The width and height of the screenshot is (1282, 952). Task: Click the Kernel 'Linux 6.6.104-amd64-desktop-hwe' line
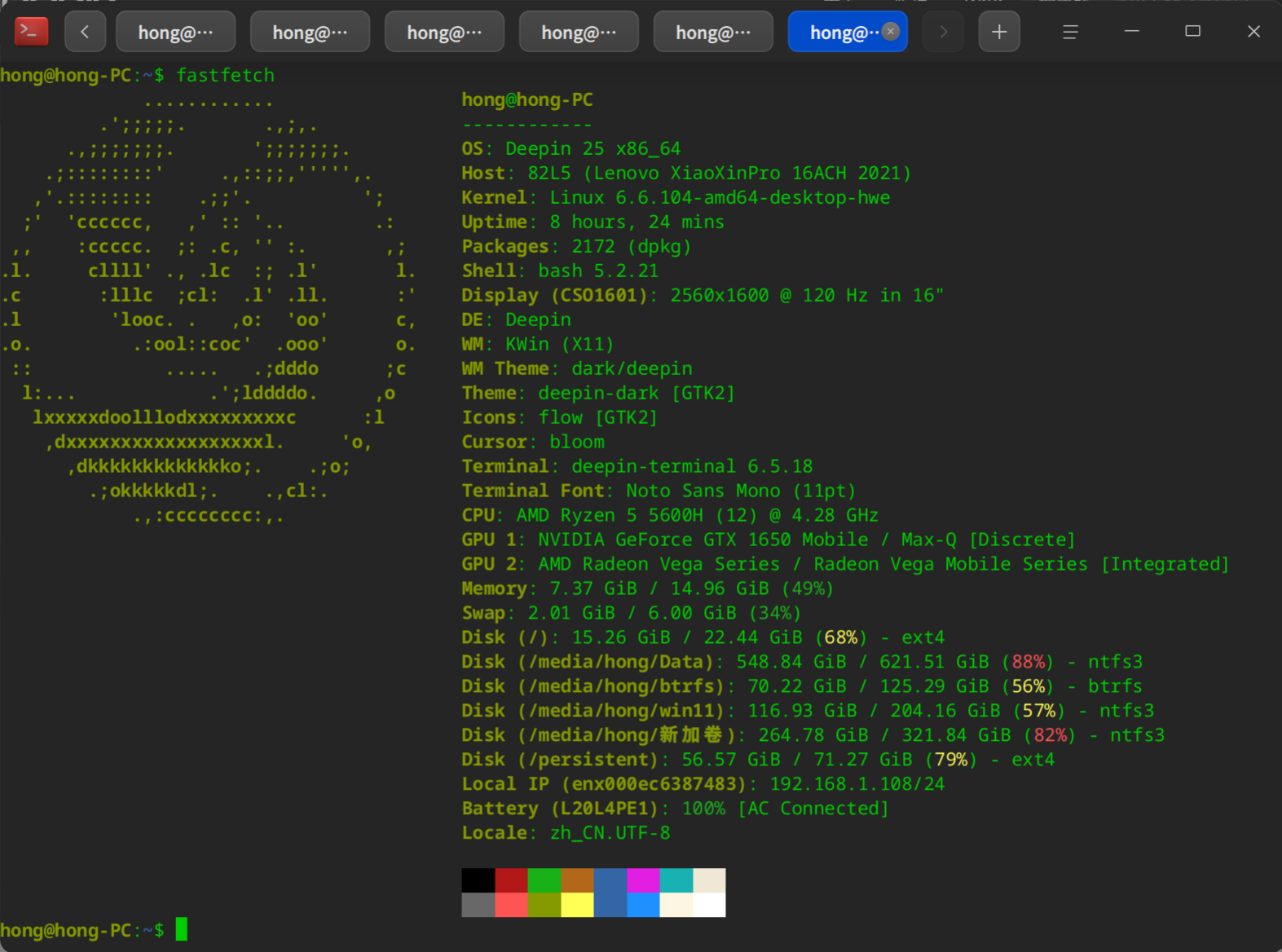click(x=676, y=197)
